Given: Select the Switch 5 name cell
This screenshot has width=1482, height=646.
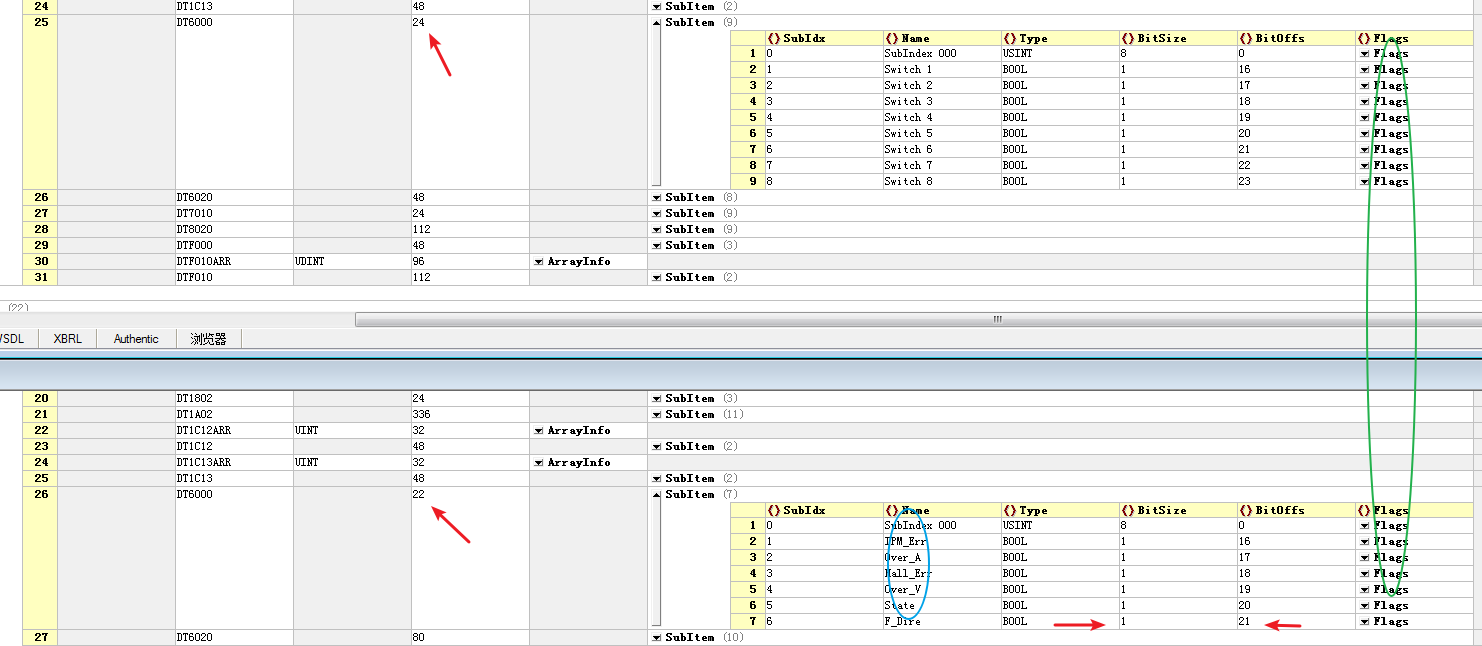Looking at the screenshot, I should [941, 134].
